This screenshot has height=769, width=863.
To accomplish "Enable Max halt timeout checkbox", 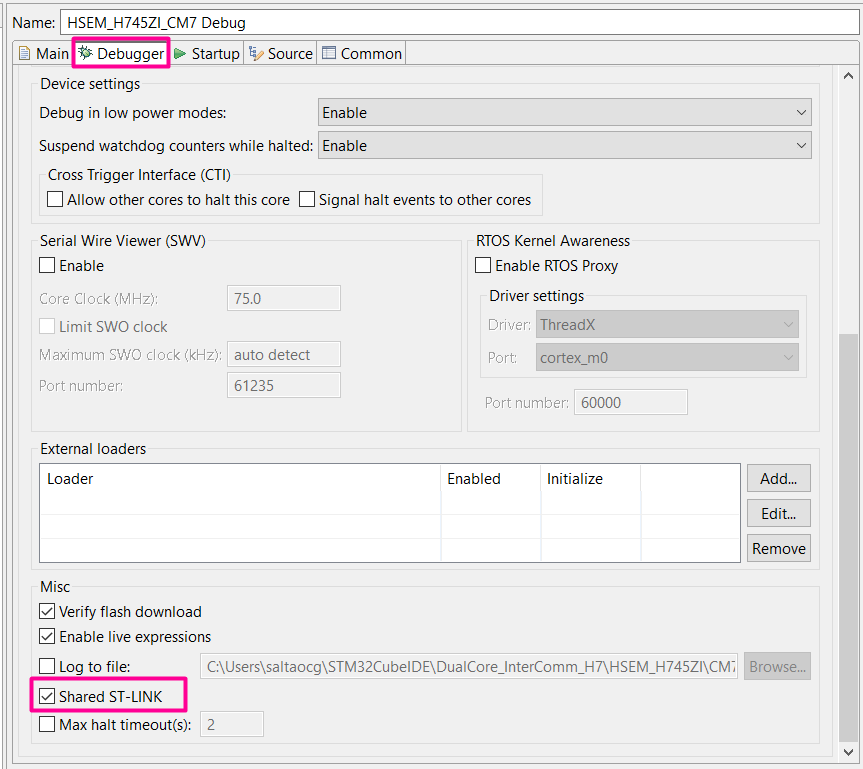I will 47,724.
